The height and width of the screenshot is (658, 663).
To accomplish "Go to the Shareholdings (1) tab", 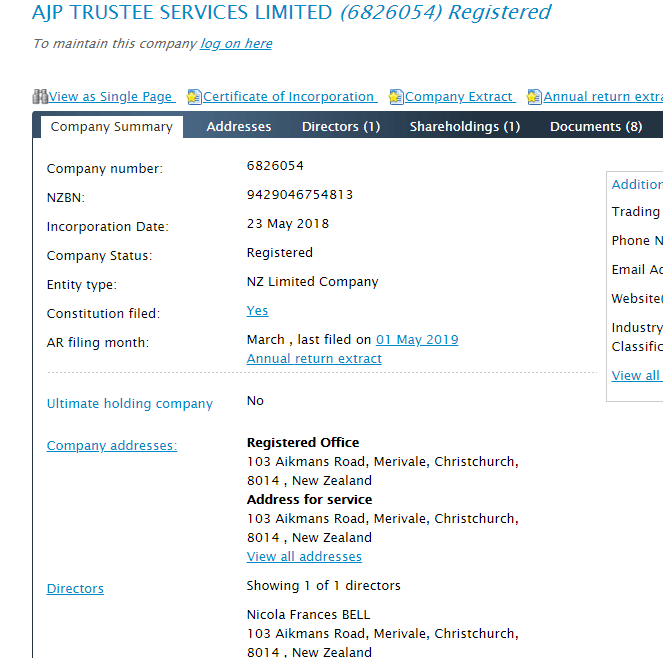I will (x=465, y=127).
